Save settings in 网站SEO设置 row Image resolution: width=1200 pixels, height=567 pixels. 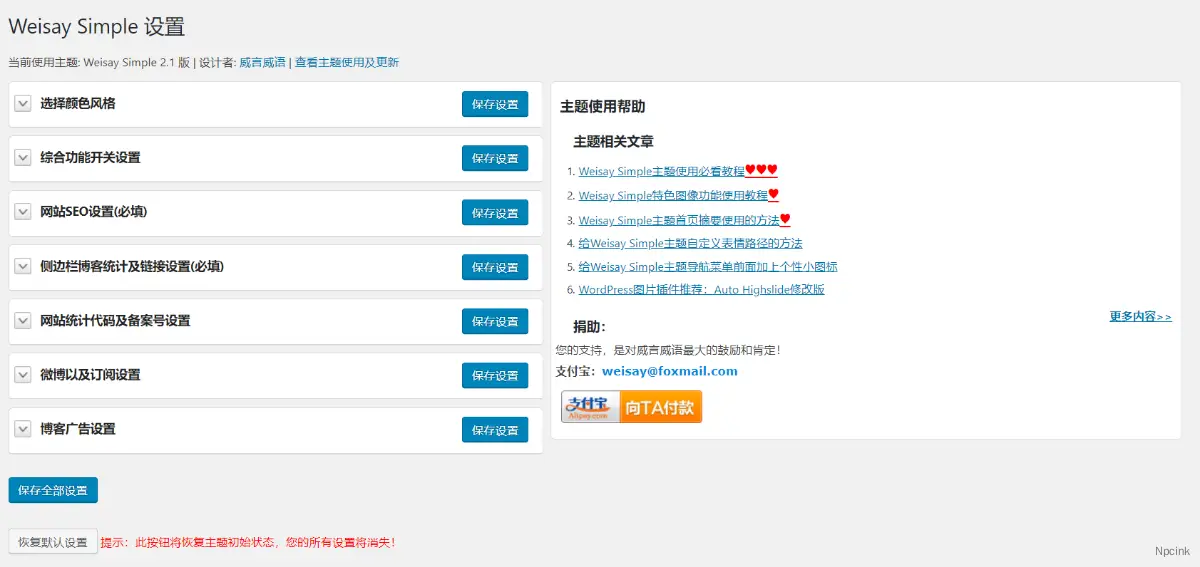[x=495, y=212]
